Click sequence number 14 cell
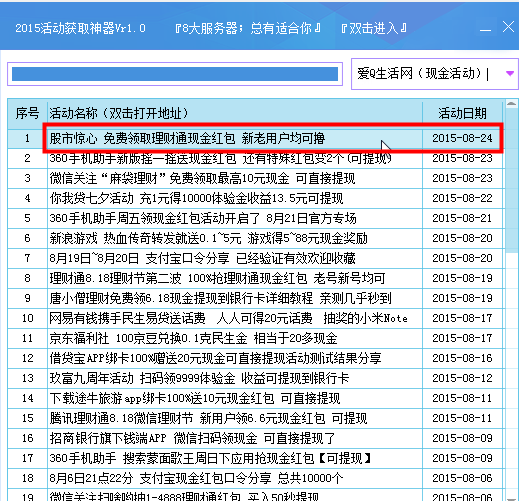Screen dimensions: 519x501 pyautogui.click(x=28, y=398)
